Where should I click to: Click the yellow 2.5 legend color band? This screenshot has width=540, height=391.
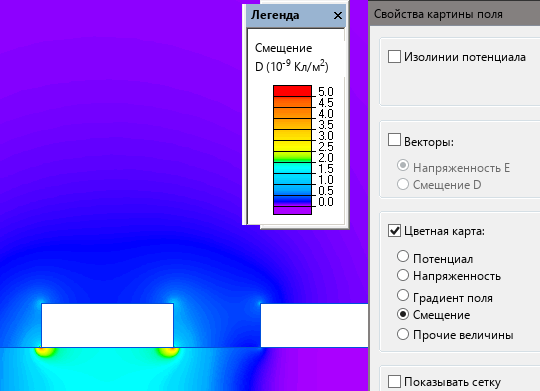(292, 146)
